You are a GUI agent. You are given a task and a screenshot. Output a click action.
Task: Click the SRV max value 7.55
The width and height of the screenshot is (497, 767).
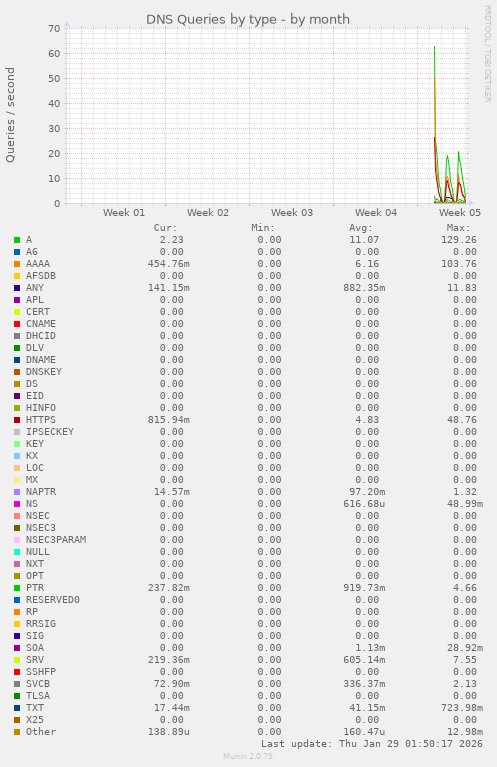[465, 660]
